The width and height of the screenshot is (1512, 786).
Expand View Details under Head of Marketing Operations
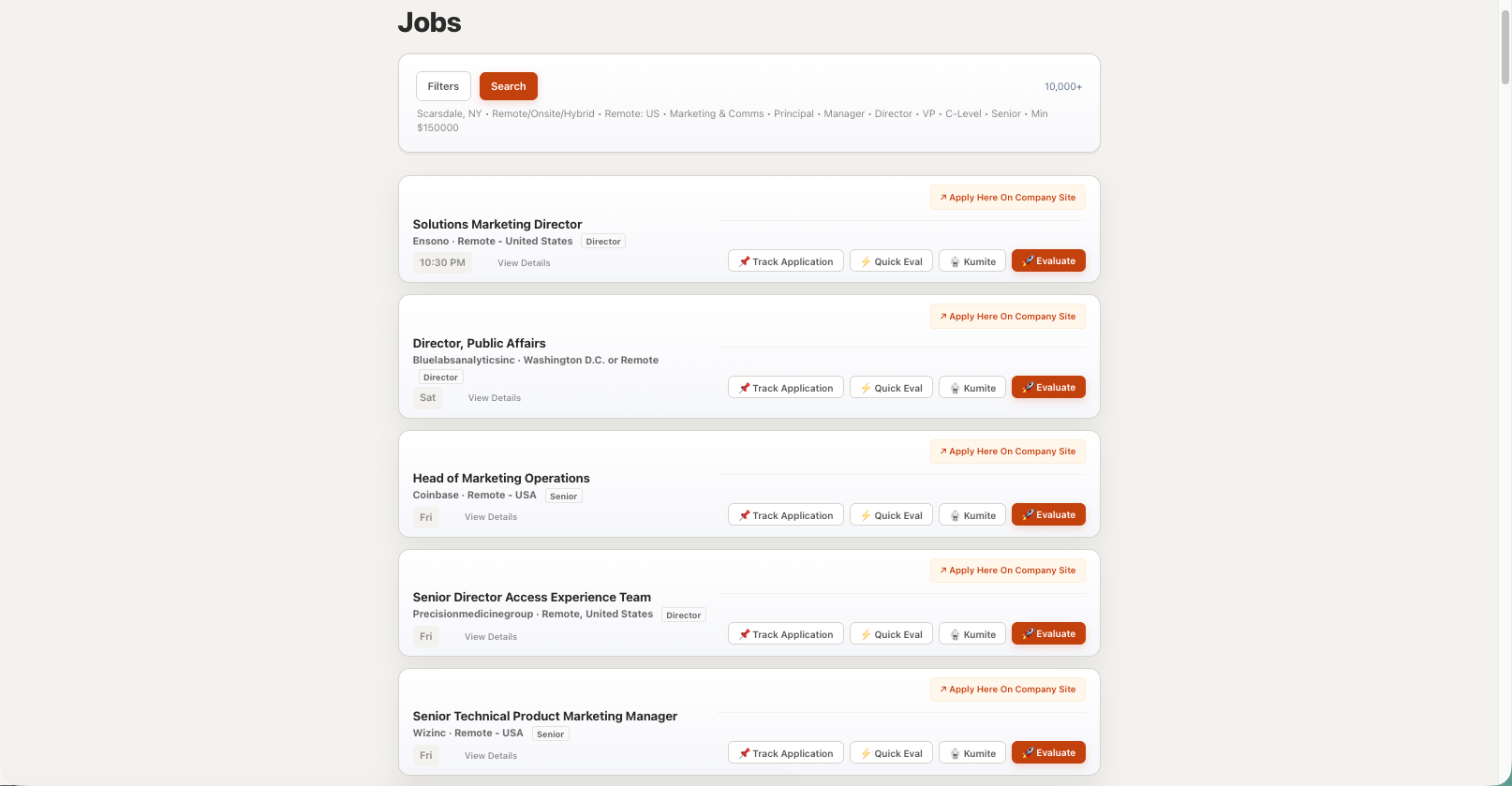click(x=490, y=516)
